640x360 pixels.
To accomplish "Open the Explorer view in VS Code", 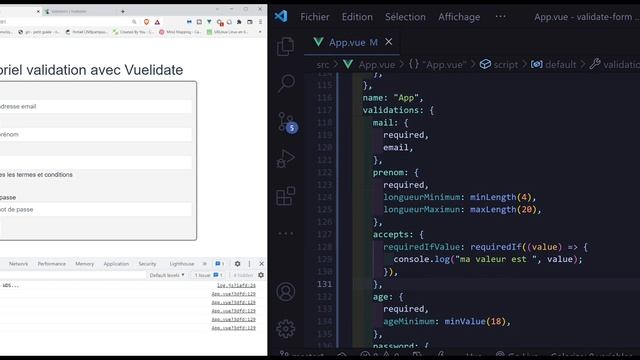I will 285,47.
